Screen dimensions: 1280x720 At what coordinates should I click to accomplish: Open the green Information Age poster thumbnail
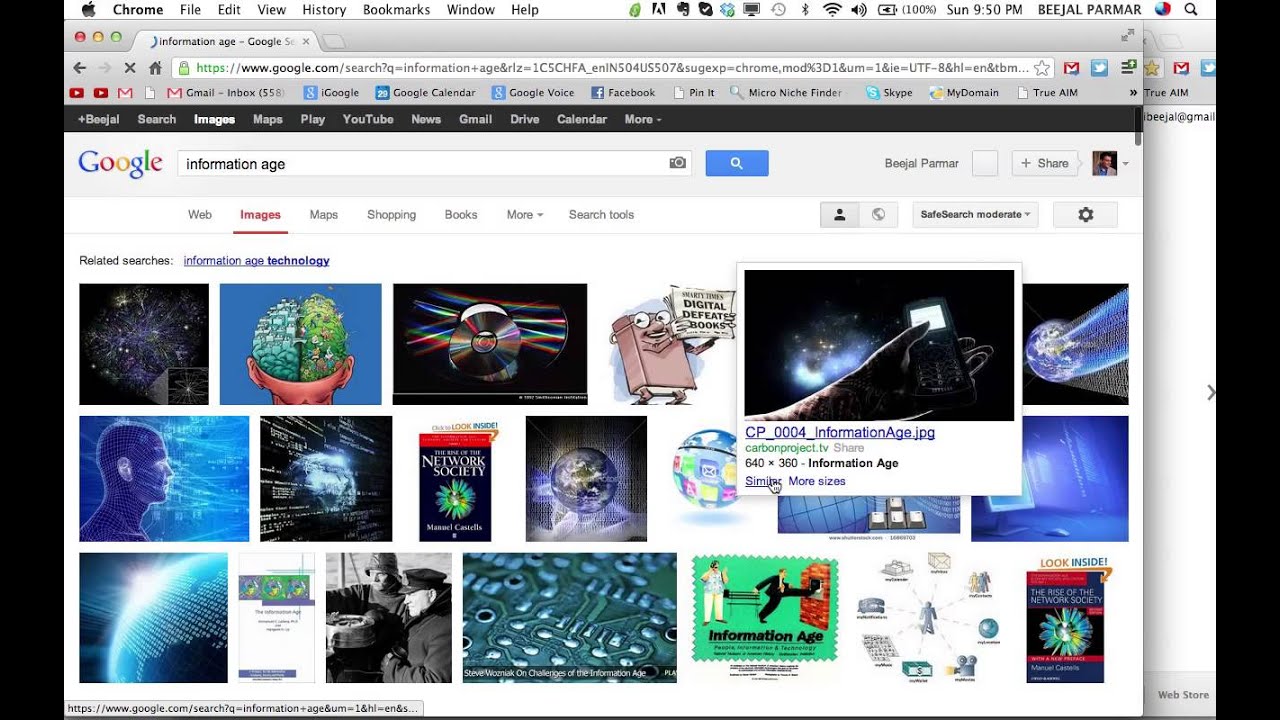[x=764, y=618]
